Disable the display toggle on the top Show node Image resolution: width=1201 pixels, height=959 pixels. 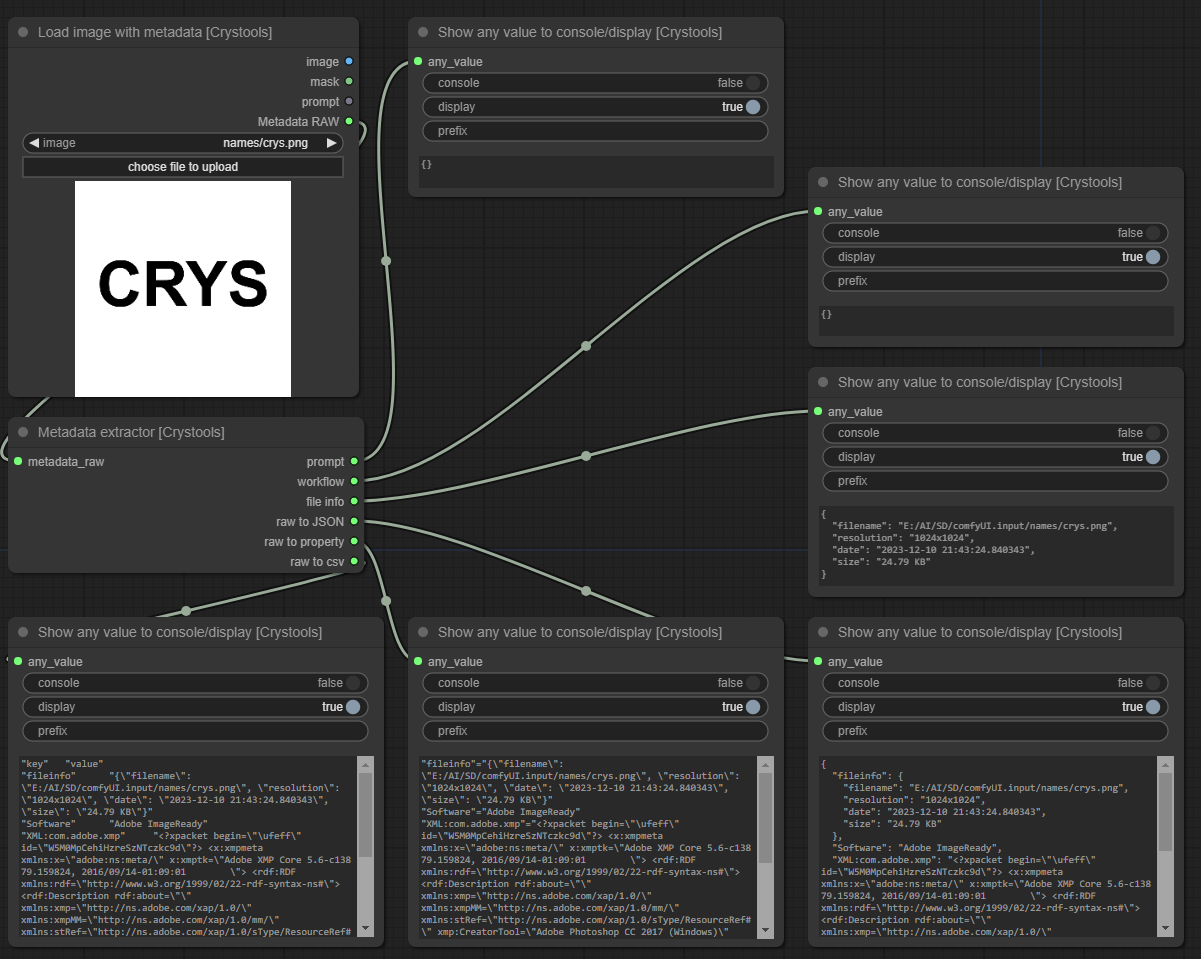(751, 107)
